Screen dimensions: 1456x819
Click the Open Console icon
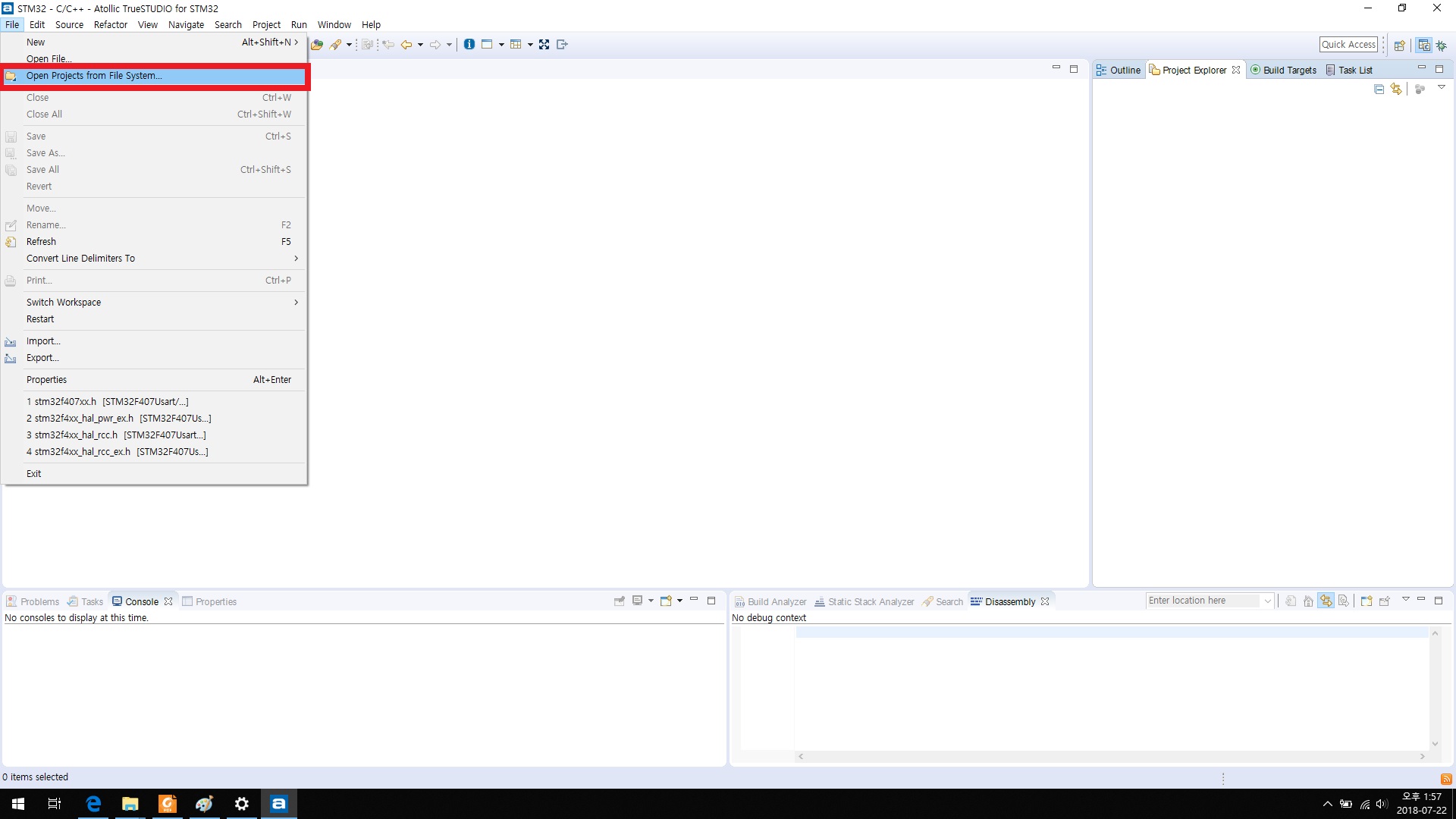pos(667,601)
